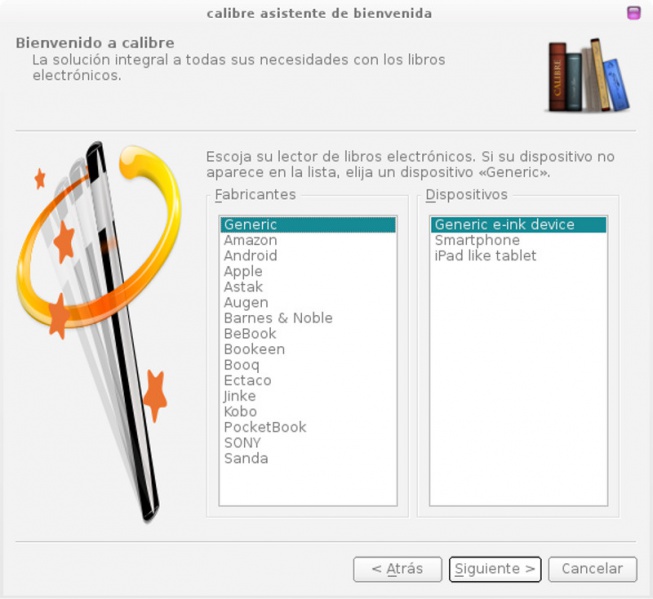Select Generic in the Fabricantes list
Image resolution: width=653 pixels, height=599 pixels.
tap(308, 225)
